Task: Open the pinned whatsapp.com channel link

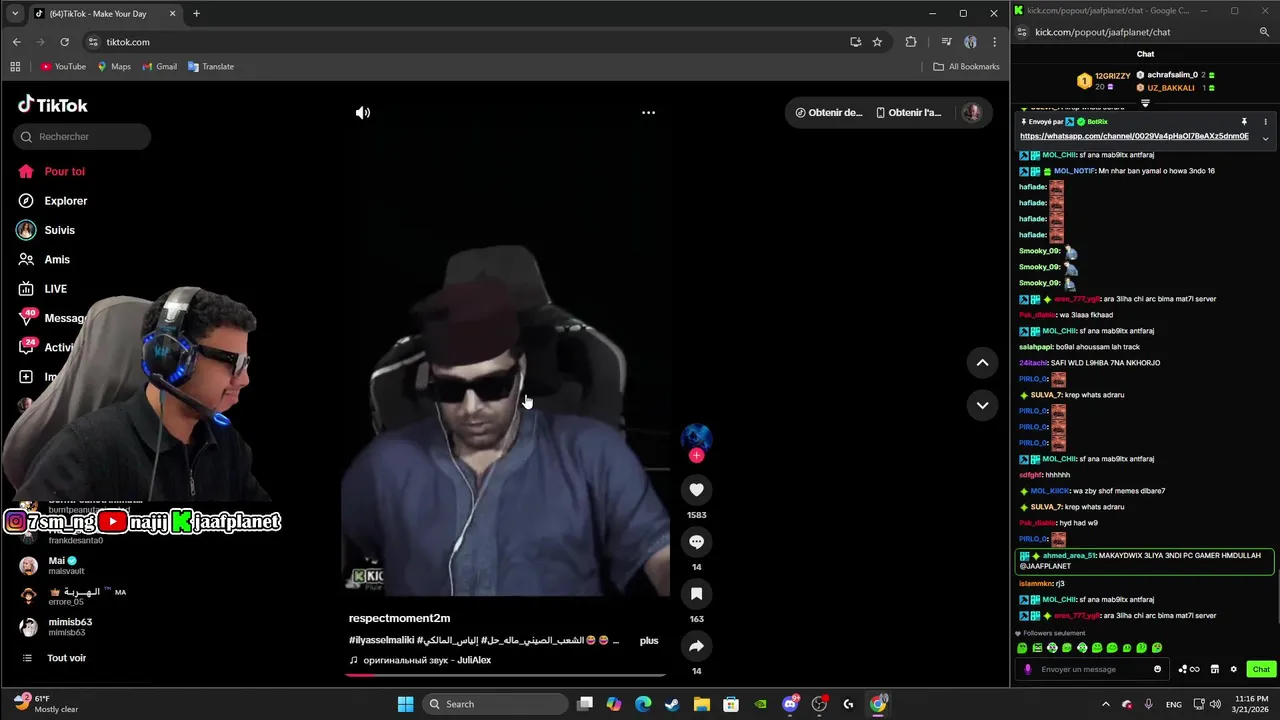Action: tap(1134, 136)
